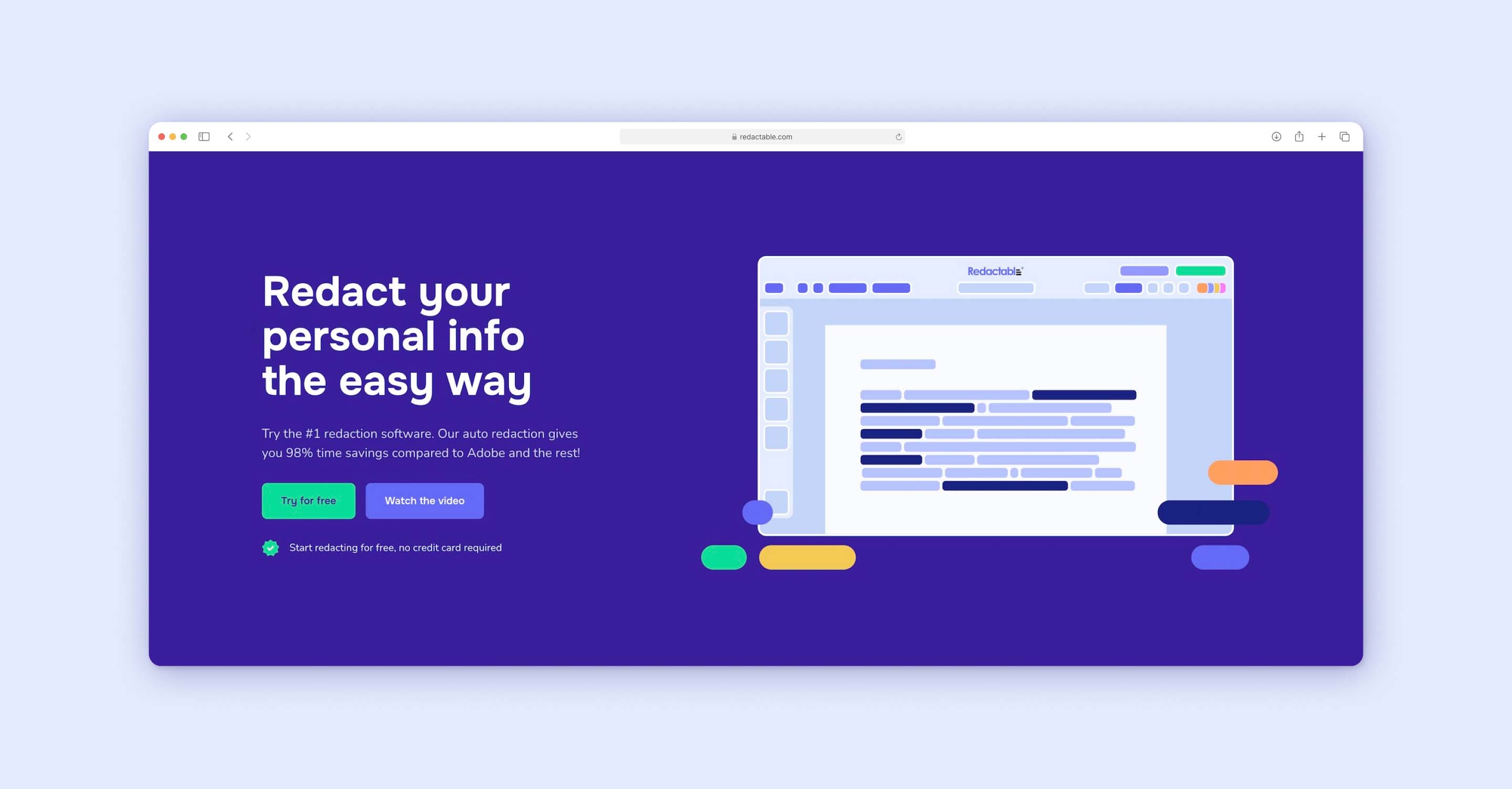Viewport: 1512px width, 789px height.
Task: Click the Try for free button
Action: [307, 501]
